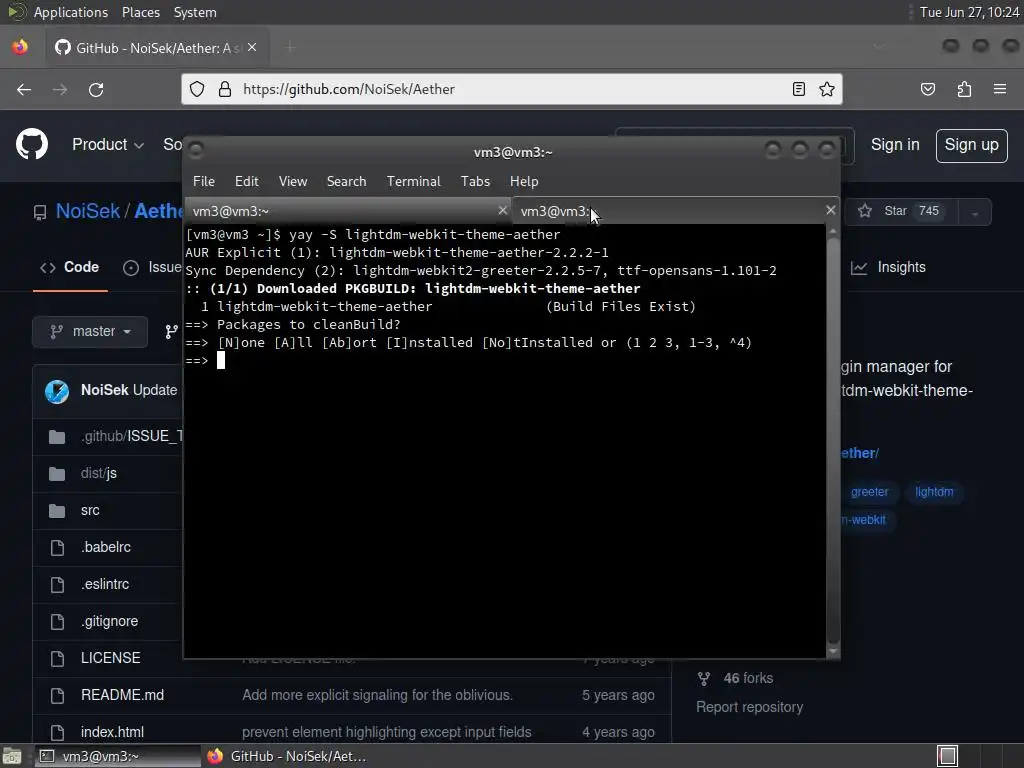The height and width of the screenshot is (768, 1024).
Task: Click Report repository link
Action: 749,707
